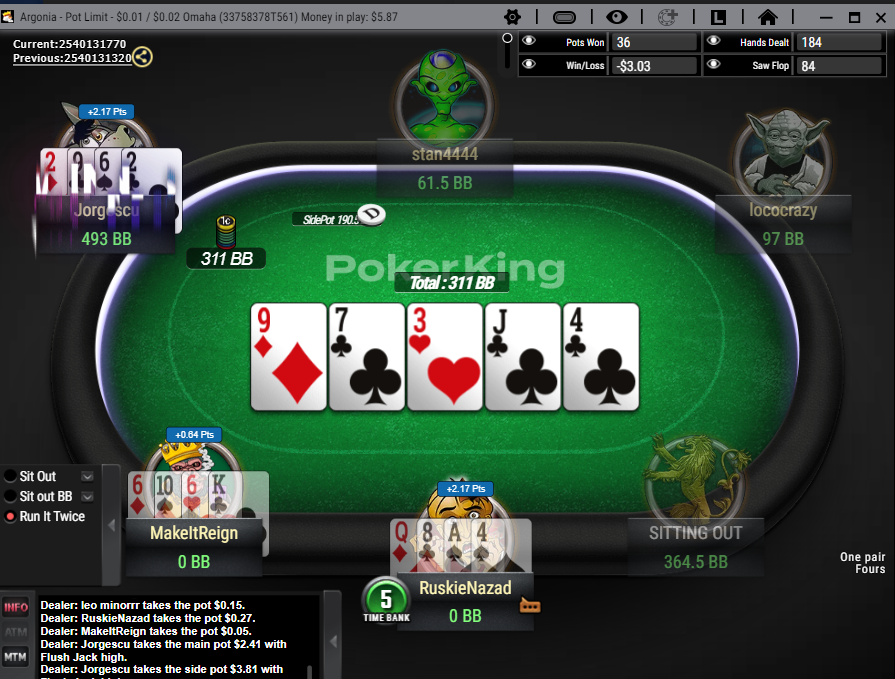The height and width of the screenshot is (679, 895).
Task: Click the 5 Time Bank button
Action: [386, 600]
